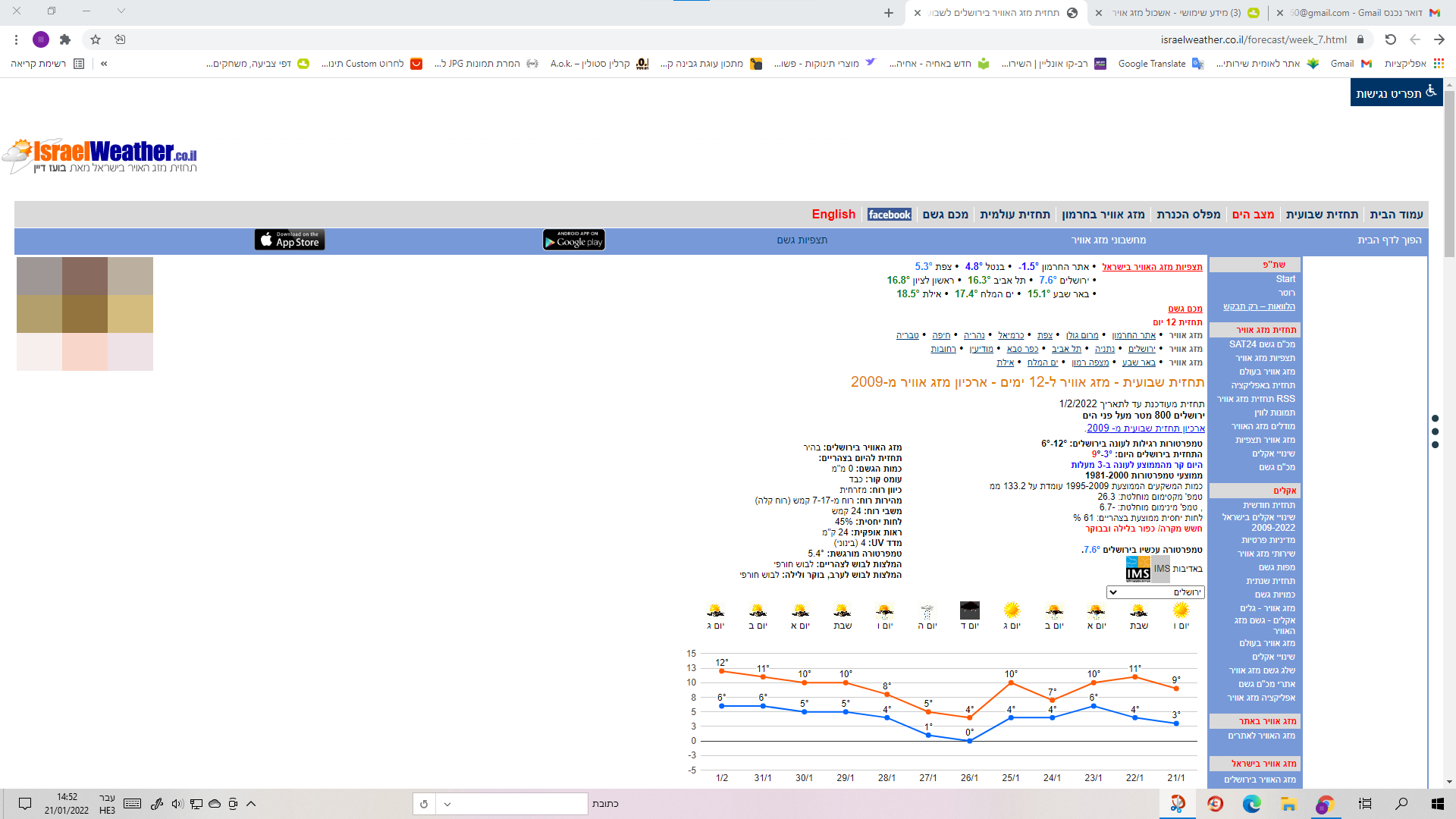Click the Google Play download badge

574,240
